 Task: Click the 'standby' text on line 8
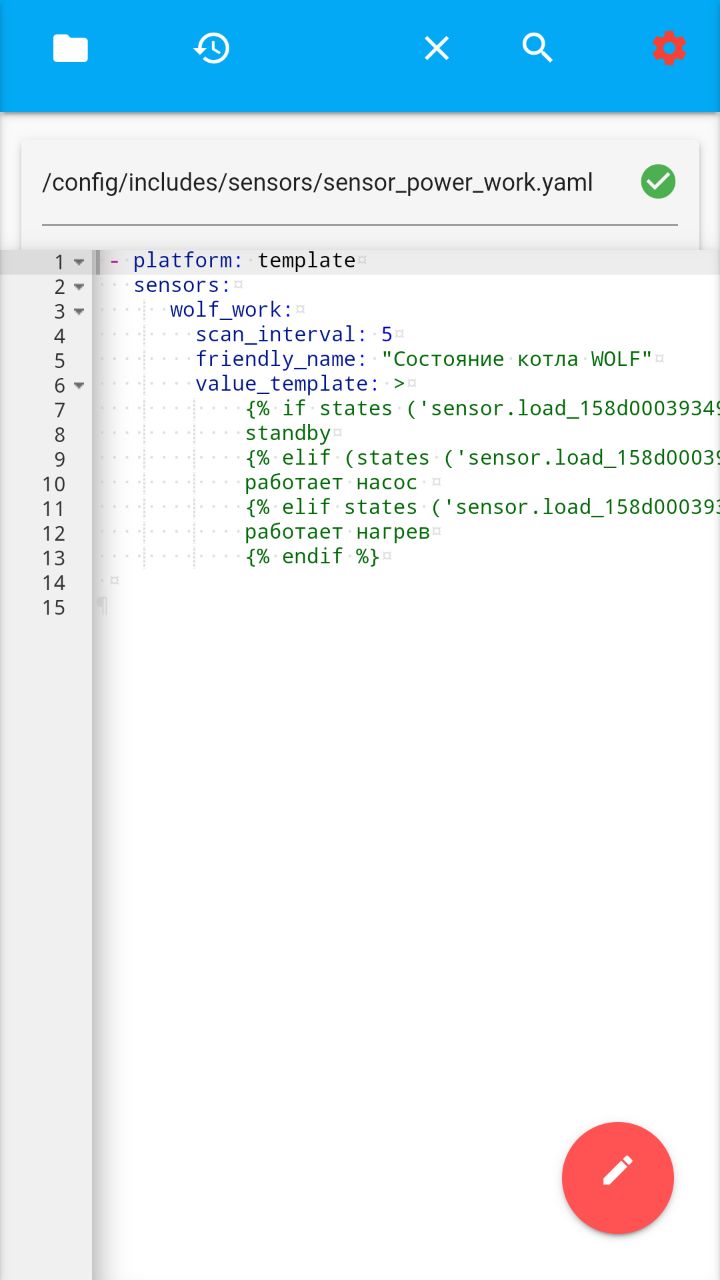[288, 433]
